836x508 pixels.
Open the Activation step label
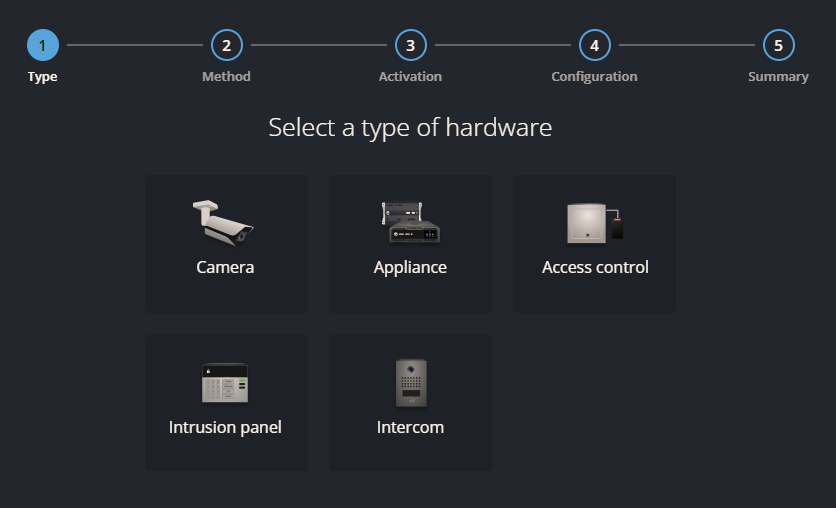tap(410, 77)
